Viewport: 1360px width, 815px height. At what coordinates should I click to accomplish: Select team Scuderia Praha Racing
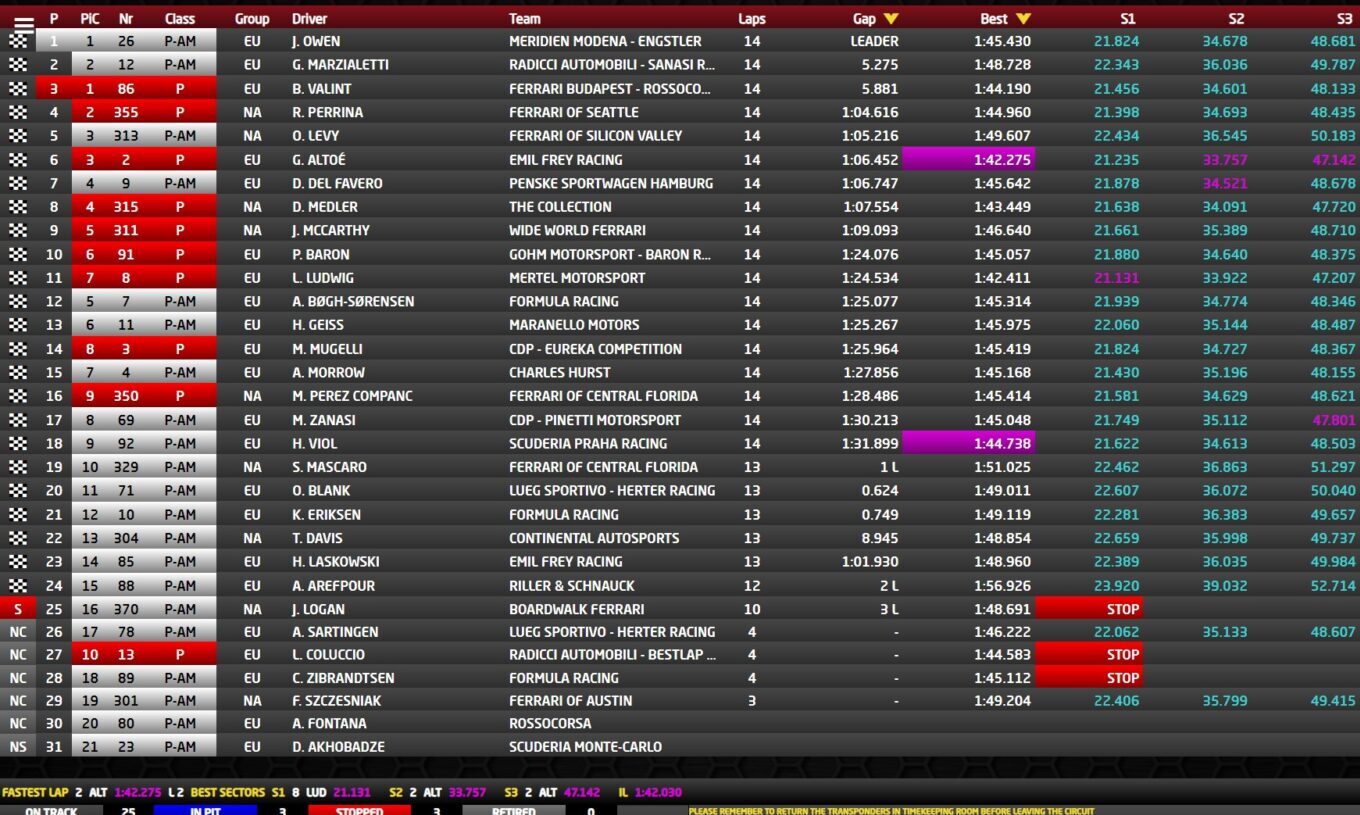point(588,443)
